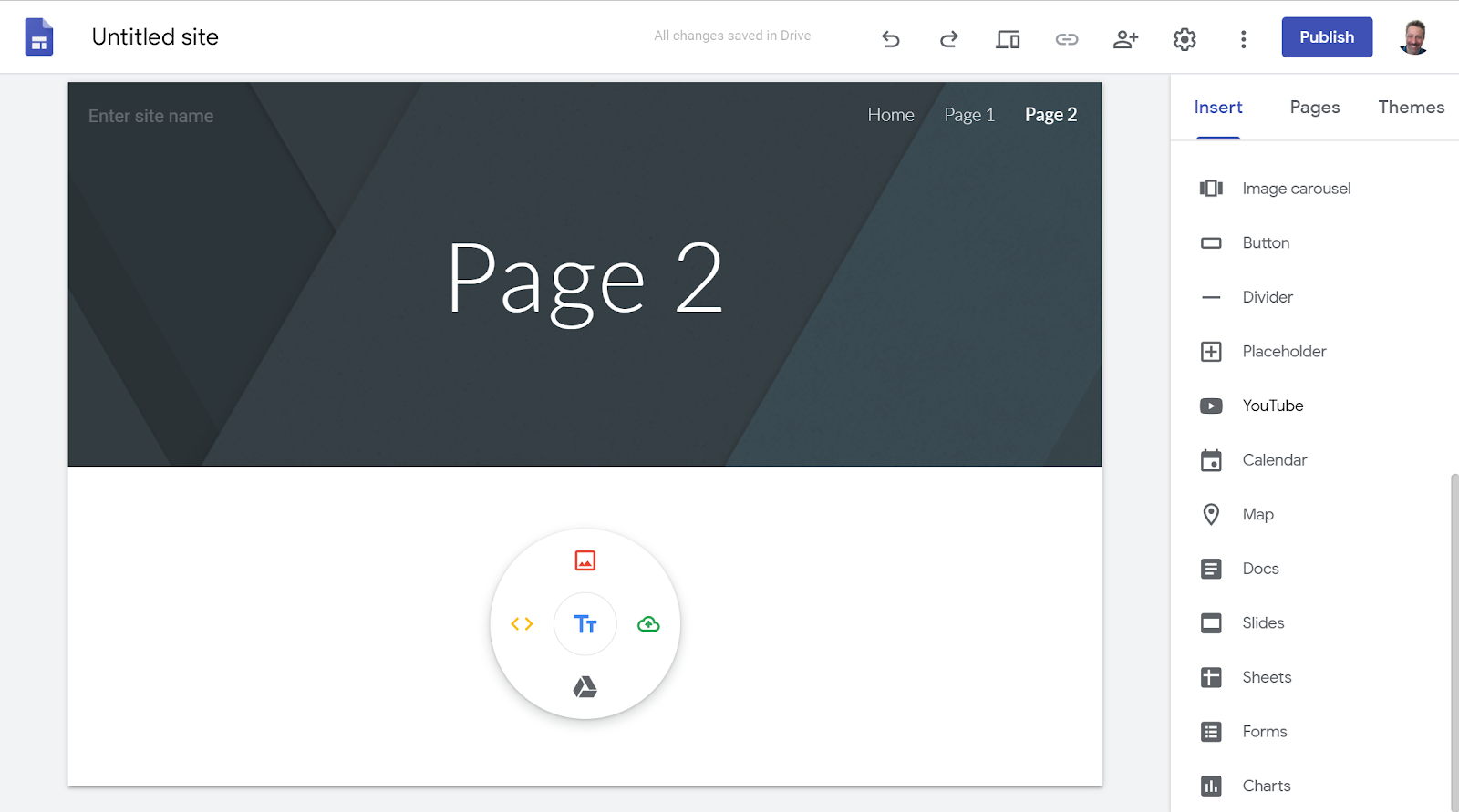
Task: Open the Google account avatar
Action: coord(1414,37)
